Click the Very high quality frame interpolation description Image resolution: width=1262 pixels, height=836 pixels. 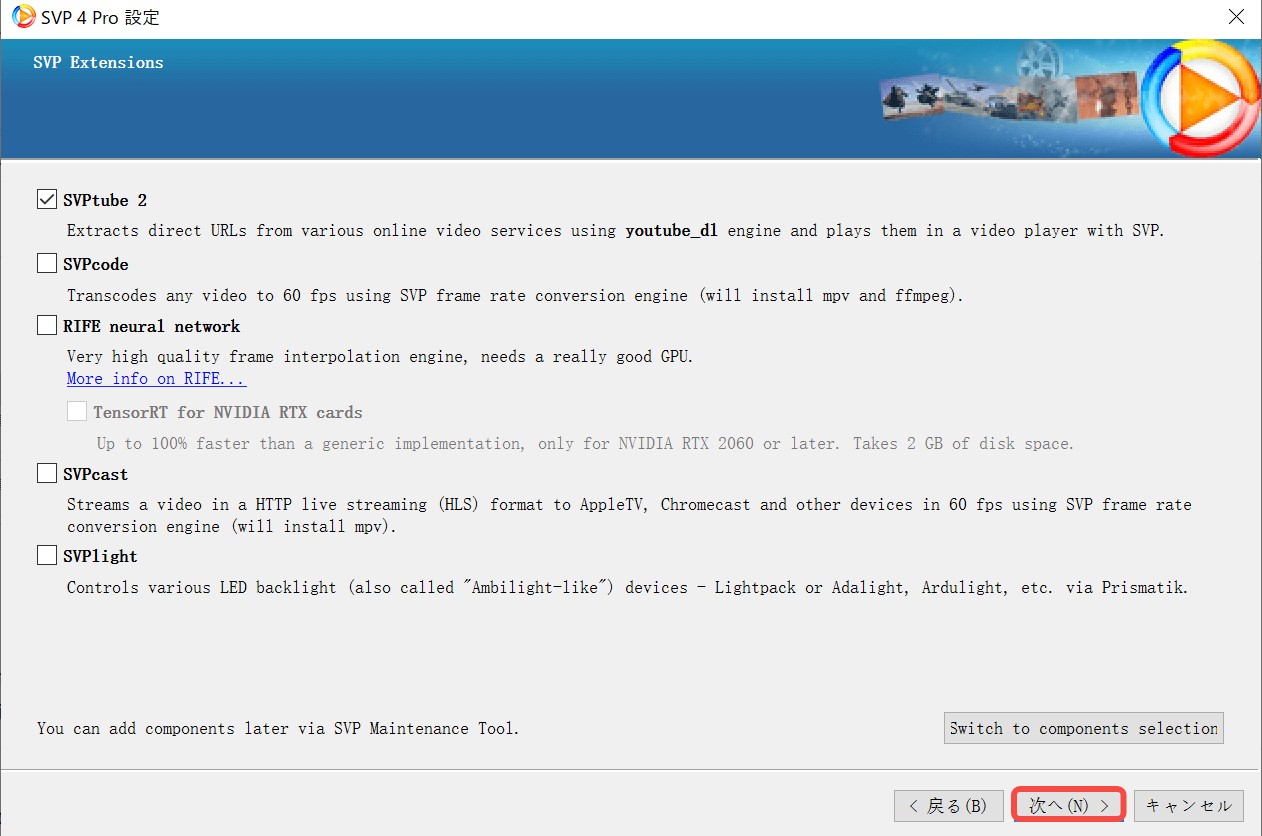[380, 357]
